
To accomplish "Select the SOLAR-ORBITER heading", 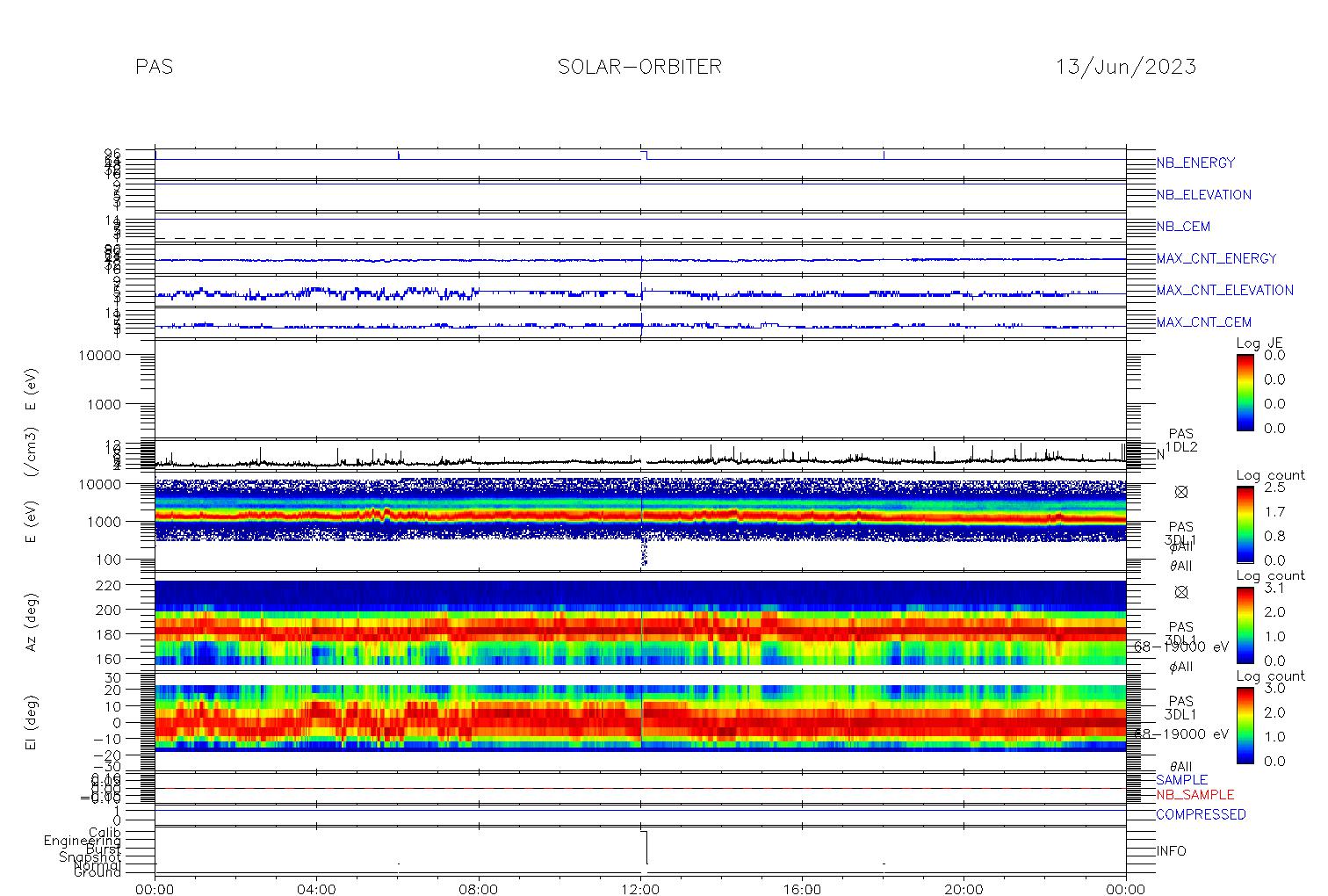I will 639,67.
